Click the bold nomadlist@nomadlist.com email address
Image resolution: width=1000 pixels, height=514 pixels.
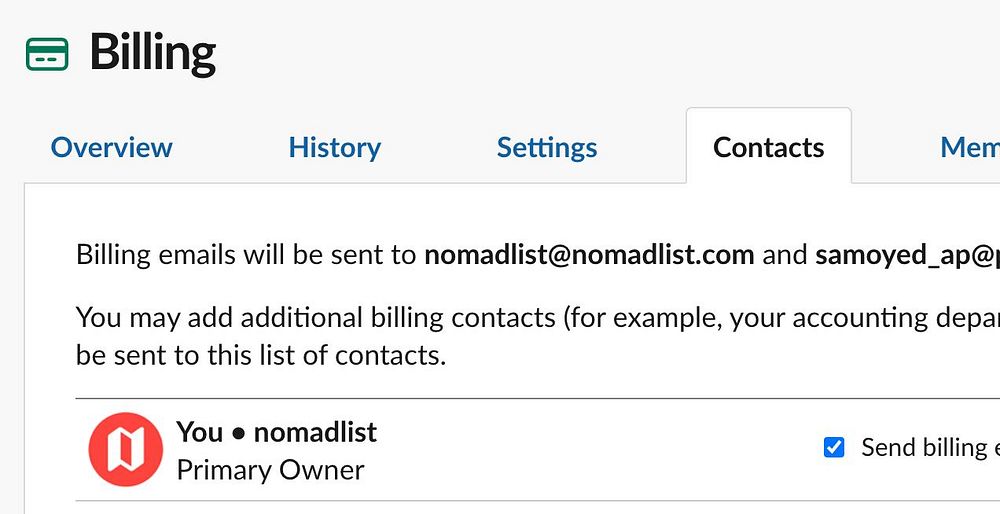pyautogui.click(x=589, y=254)
